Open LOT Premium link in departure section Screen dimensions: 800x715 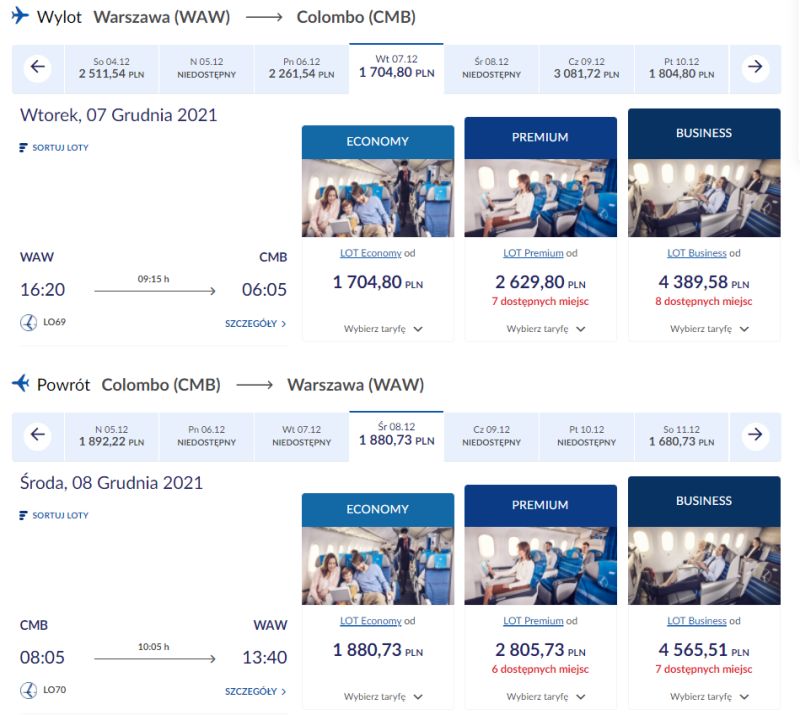tap(533, 253)
